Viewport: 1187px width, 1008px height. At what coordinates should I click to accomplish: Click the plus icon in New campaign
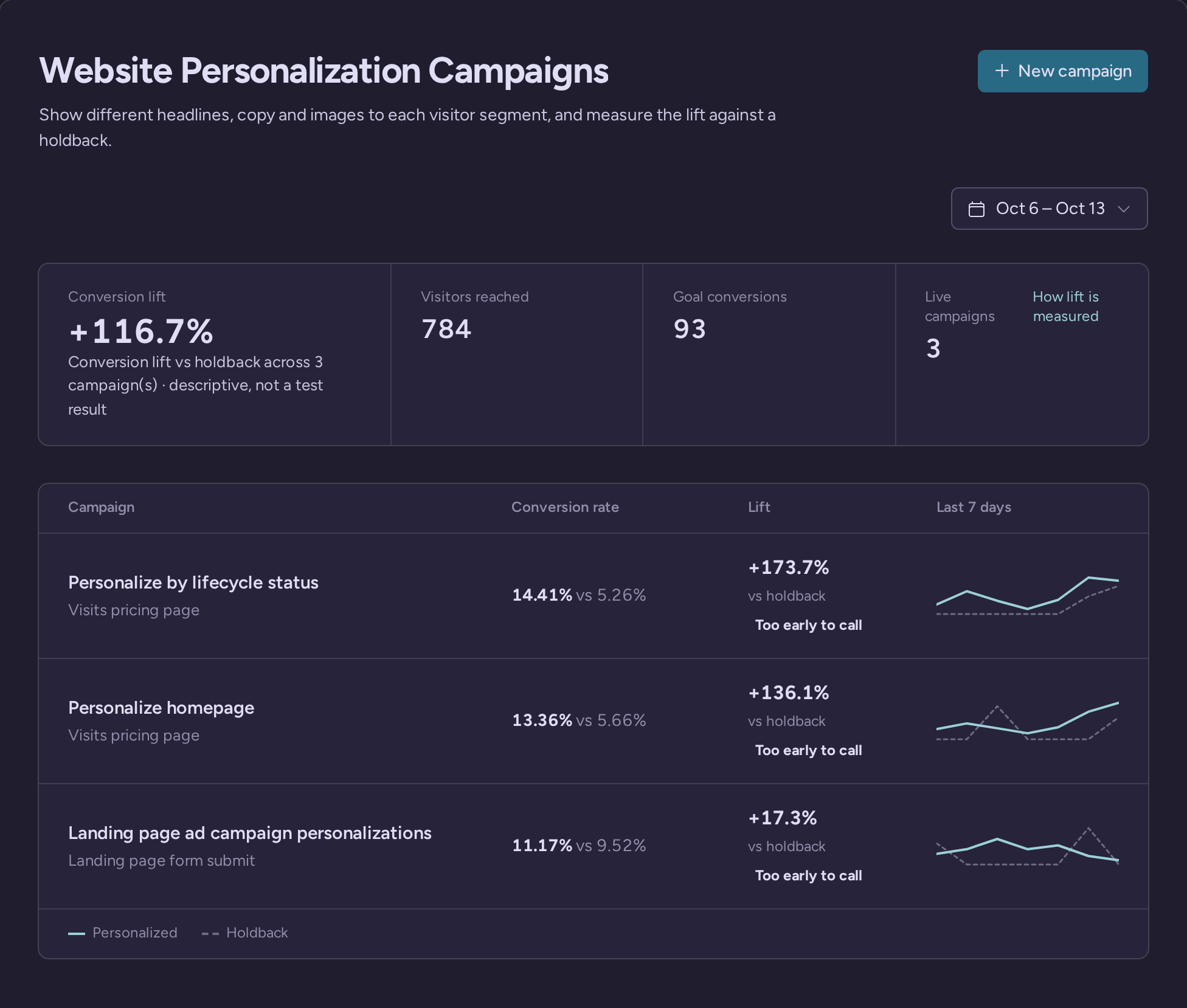pos(1002,71)
